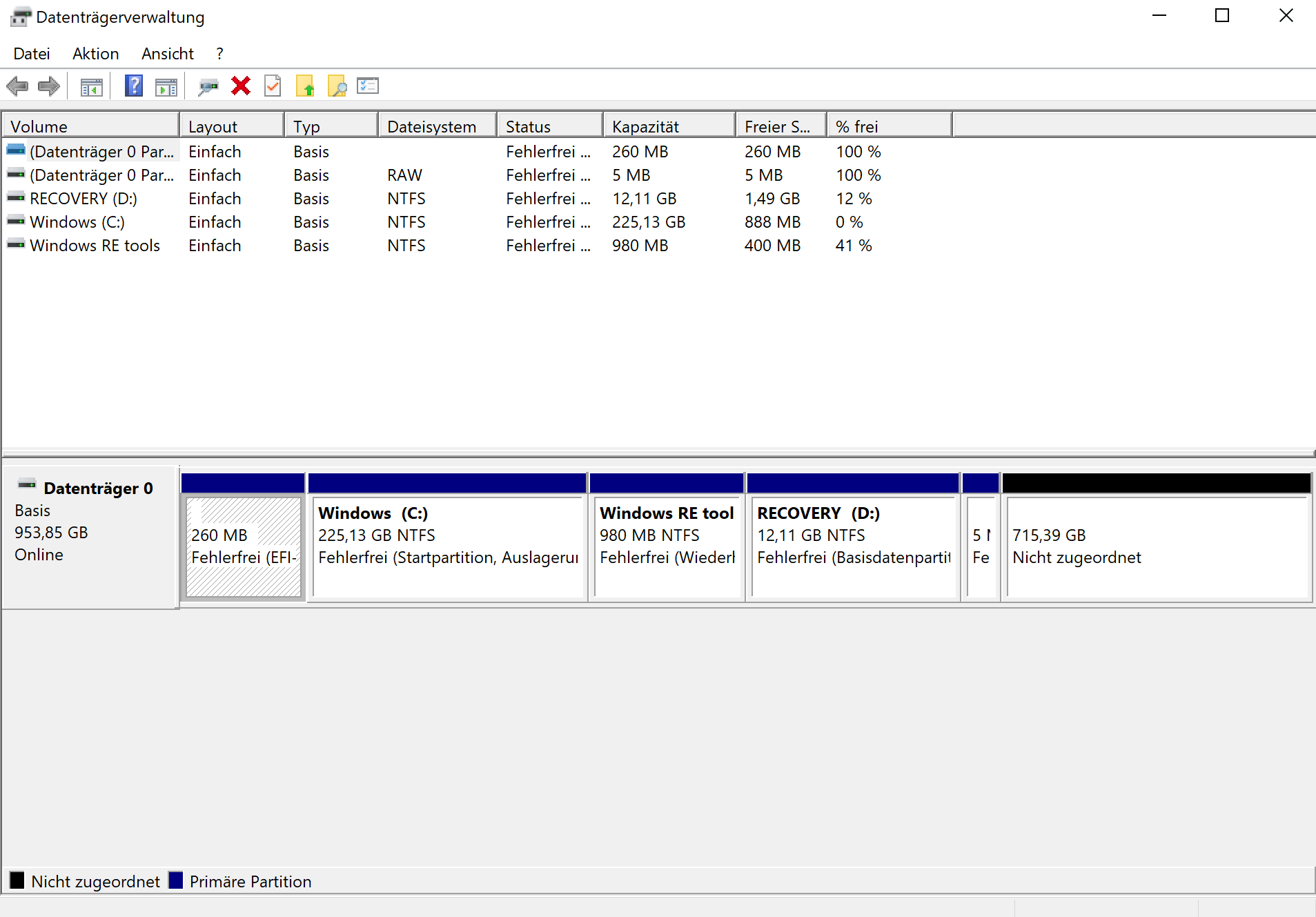Open the Ansicht menu
This screenshot has height=917, width=1316.
coord(168,54)
